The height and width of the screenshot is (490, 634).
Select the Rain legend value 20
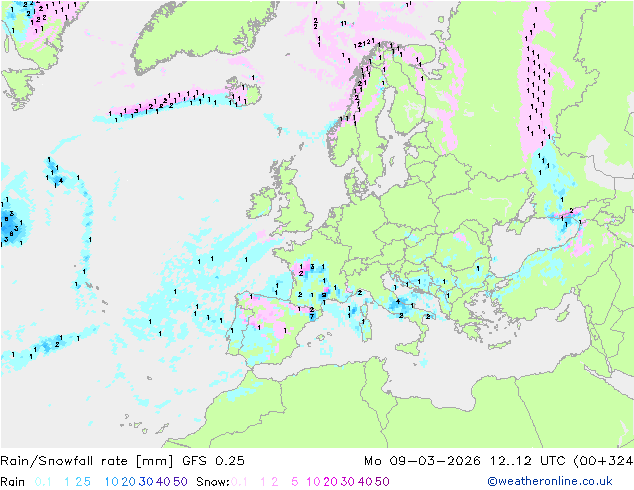(x=129, y=482)
